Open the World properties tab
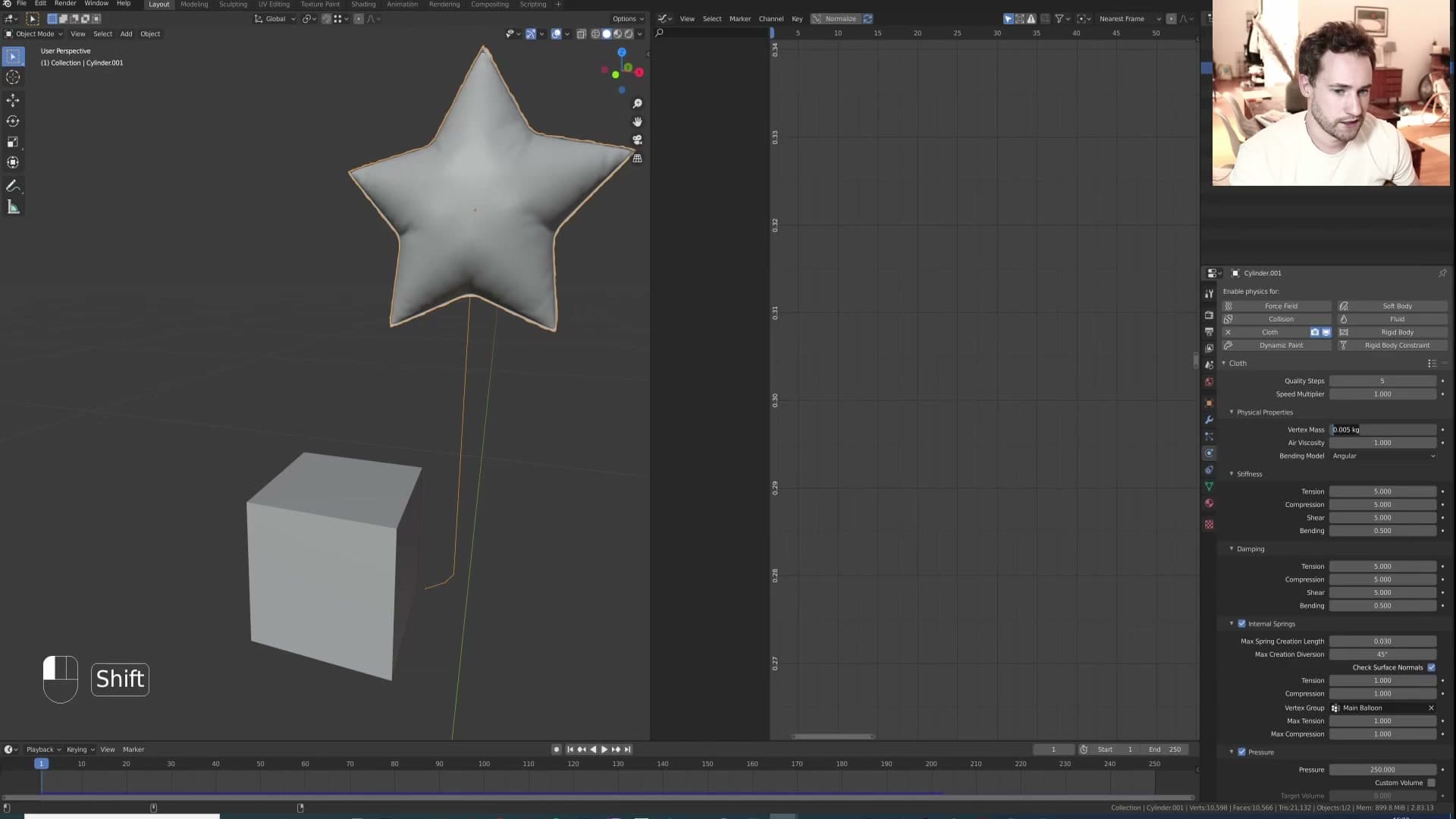The height and width of the screenshot is (819, 1456). (1209, 382)
